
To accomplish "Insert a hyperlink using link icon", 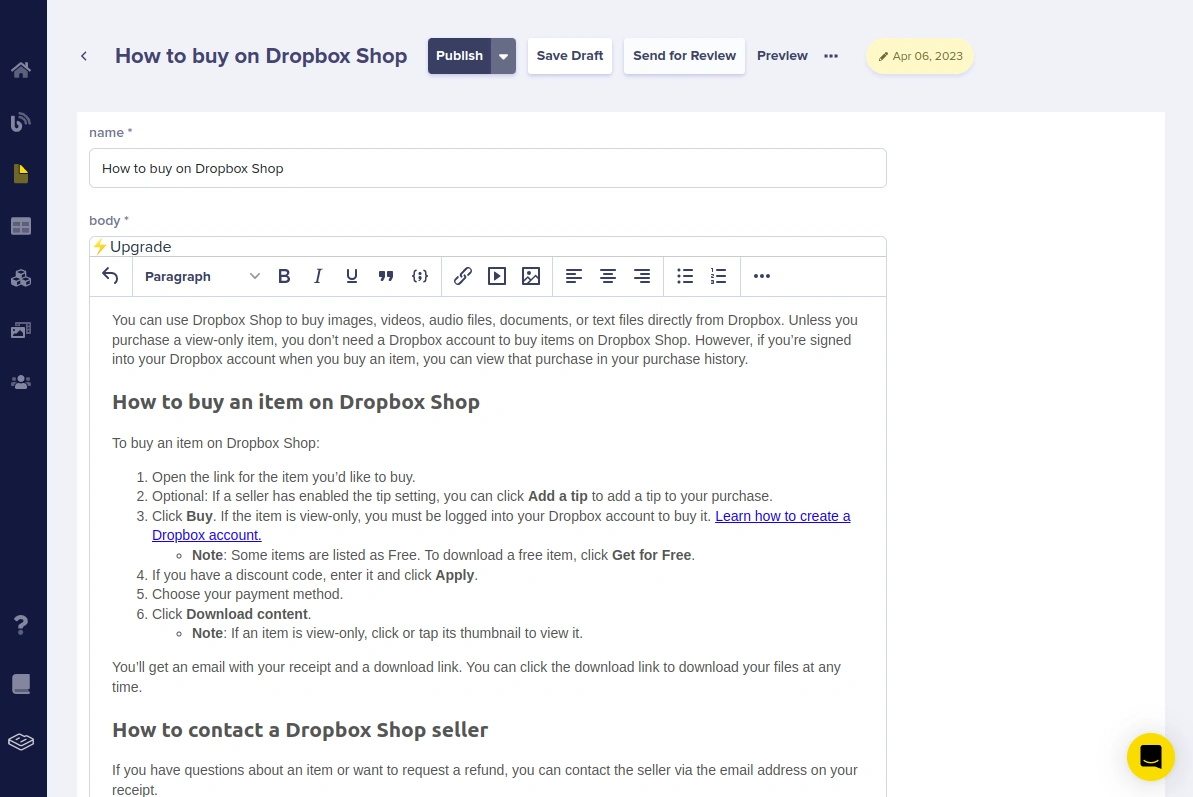I will tap(463, 276).
